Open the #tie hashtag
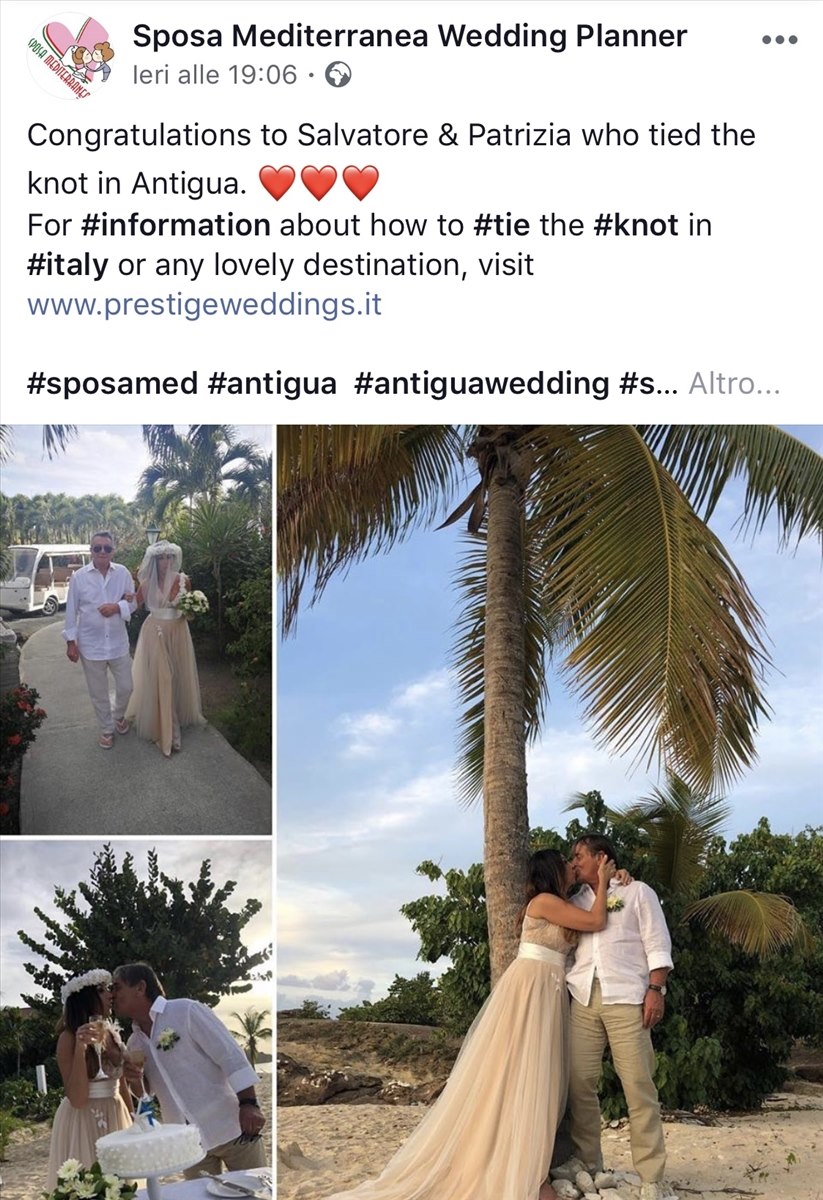Screen dimensions: 823x1200 pos(503,225)
